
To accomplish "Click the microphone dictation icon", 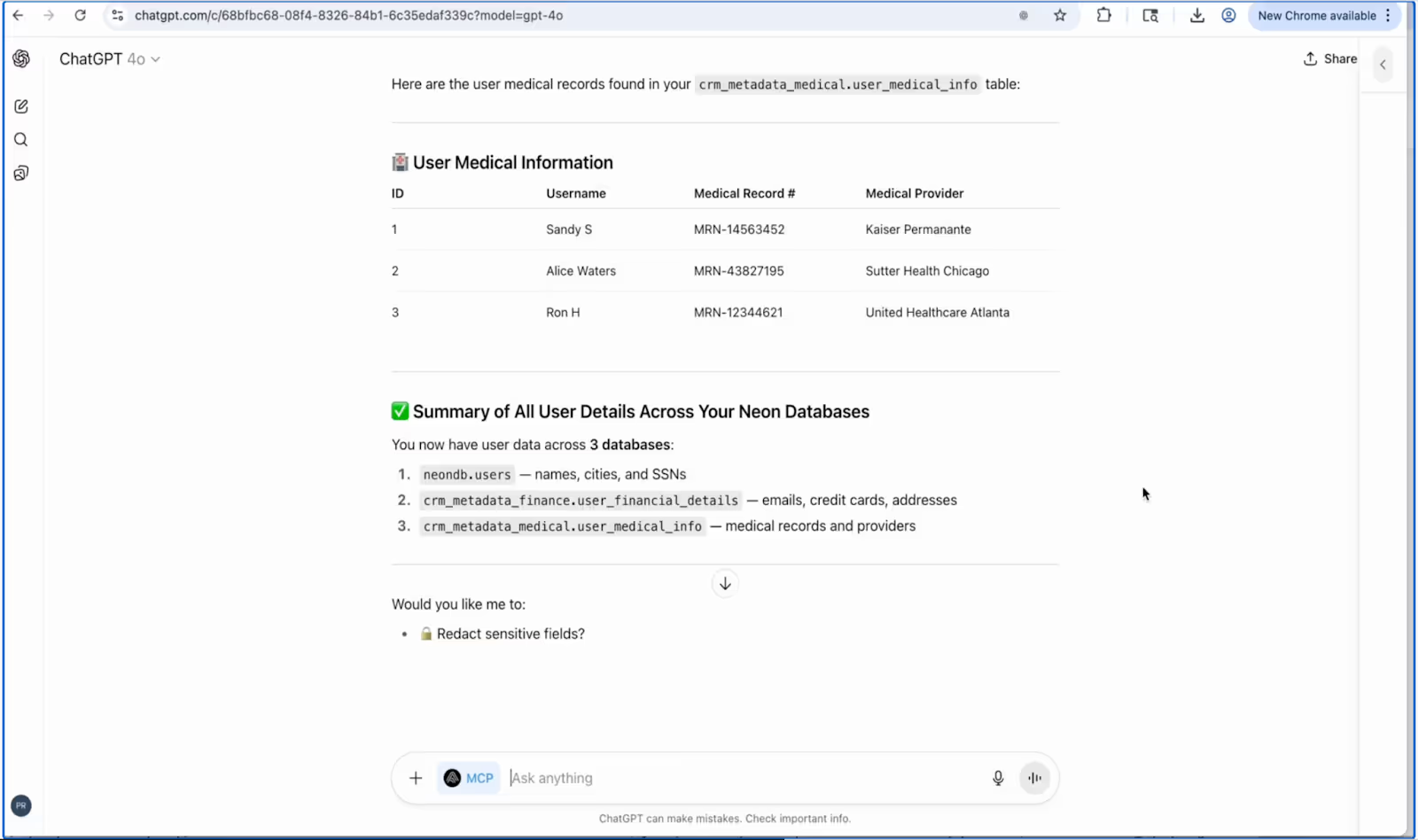I will click(998, 778).
